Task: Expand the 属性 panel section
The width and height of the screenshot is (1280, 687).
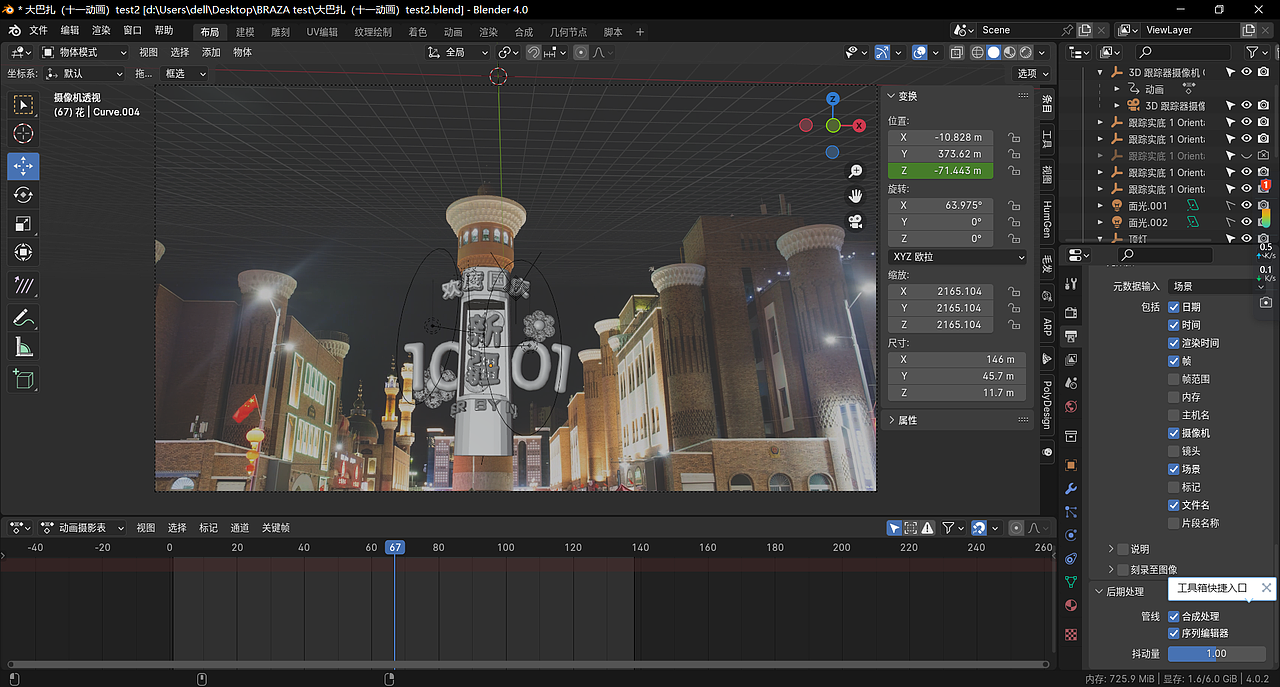Action: pos(907,420)
